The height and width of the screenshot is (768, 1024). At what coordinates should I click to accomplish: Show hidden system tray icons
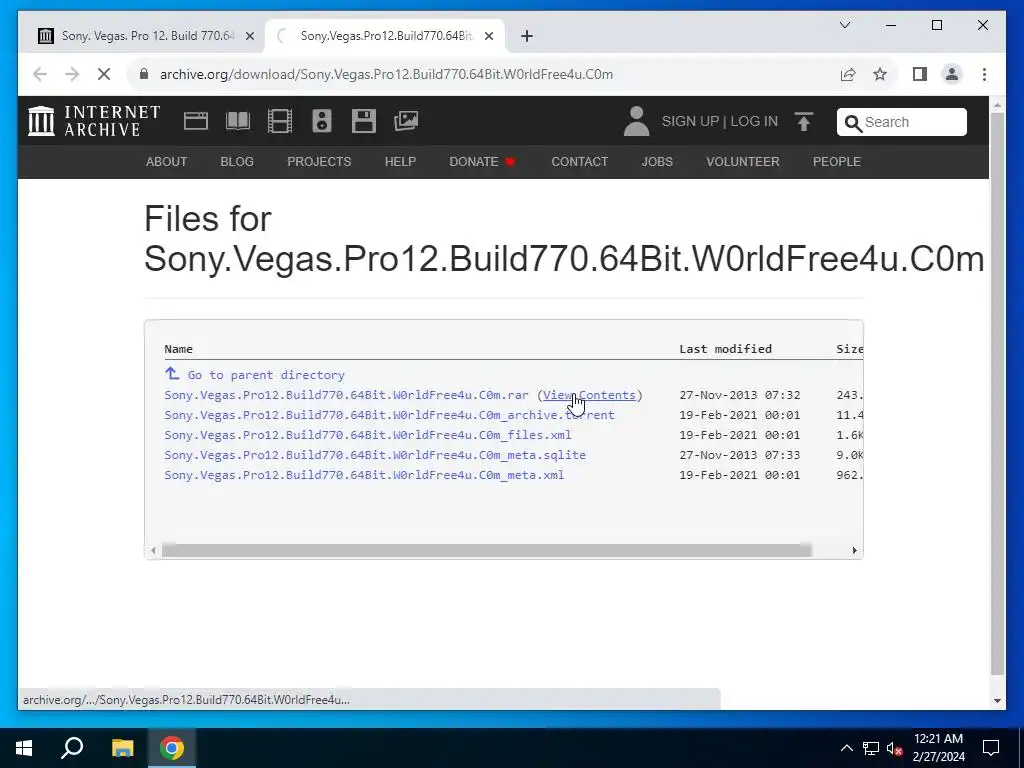[x=846, y=748]
